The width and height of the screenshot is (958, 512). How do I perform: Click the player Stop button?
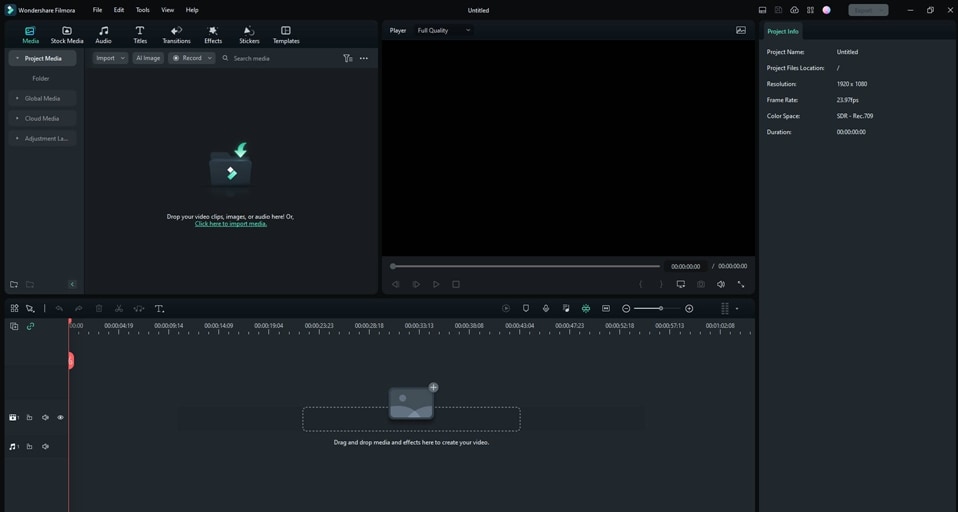(x=456, y=284)
